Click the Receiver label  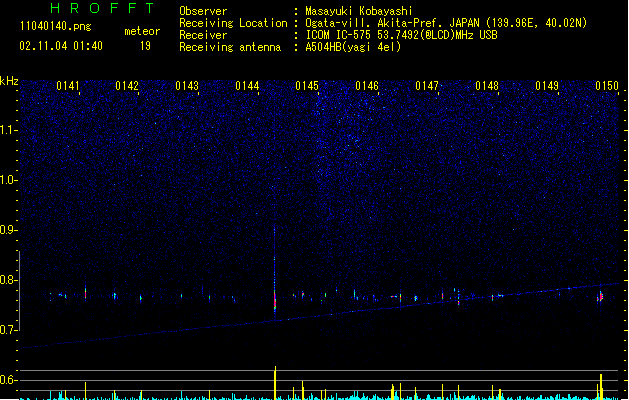[203, 35]
